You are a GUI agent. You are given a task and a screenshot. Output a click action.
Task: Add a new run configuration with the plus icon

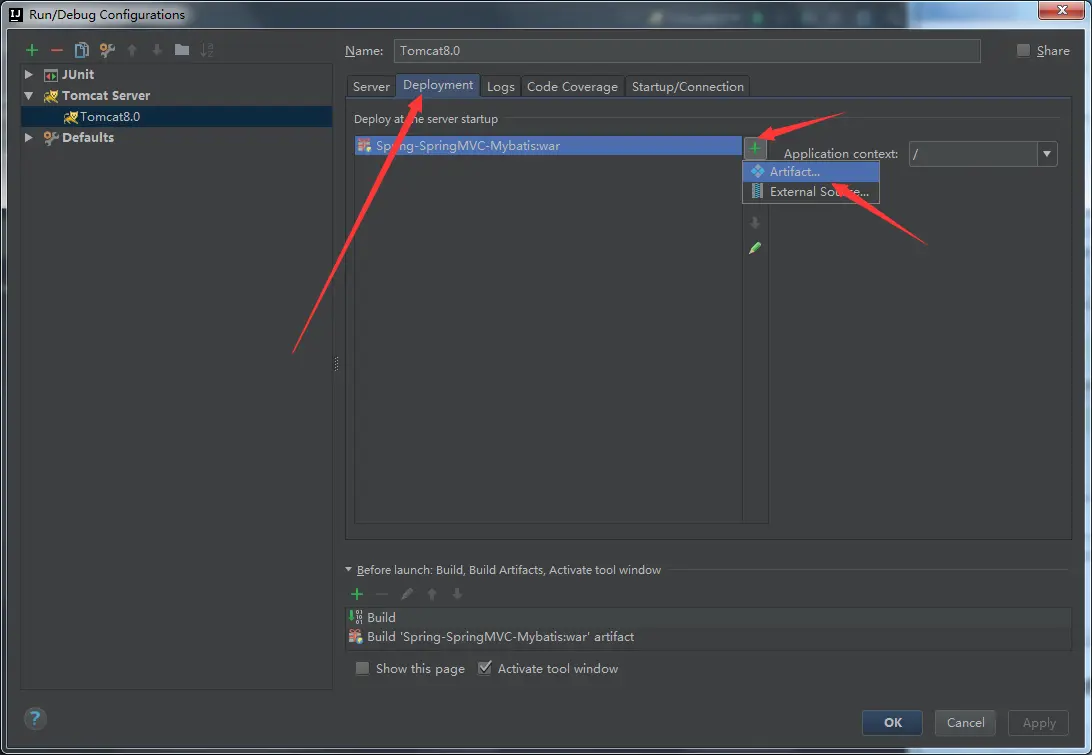(32, 50)
